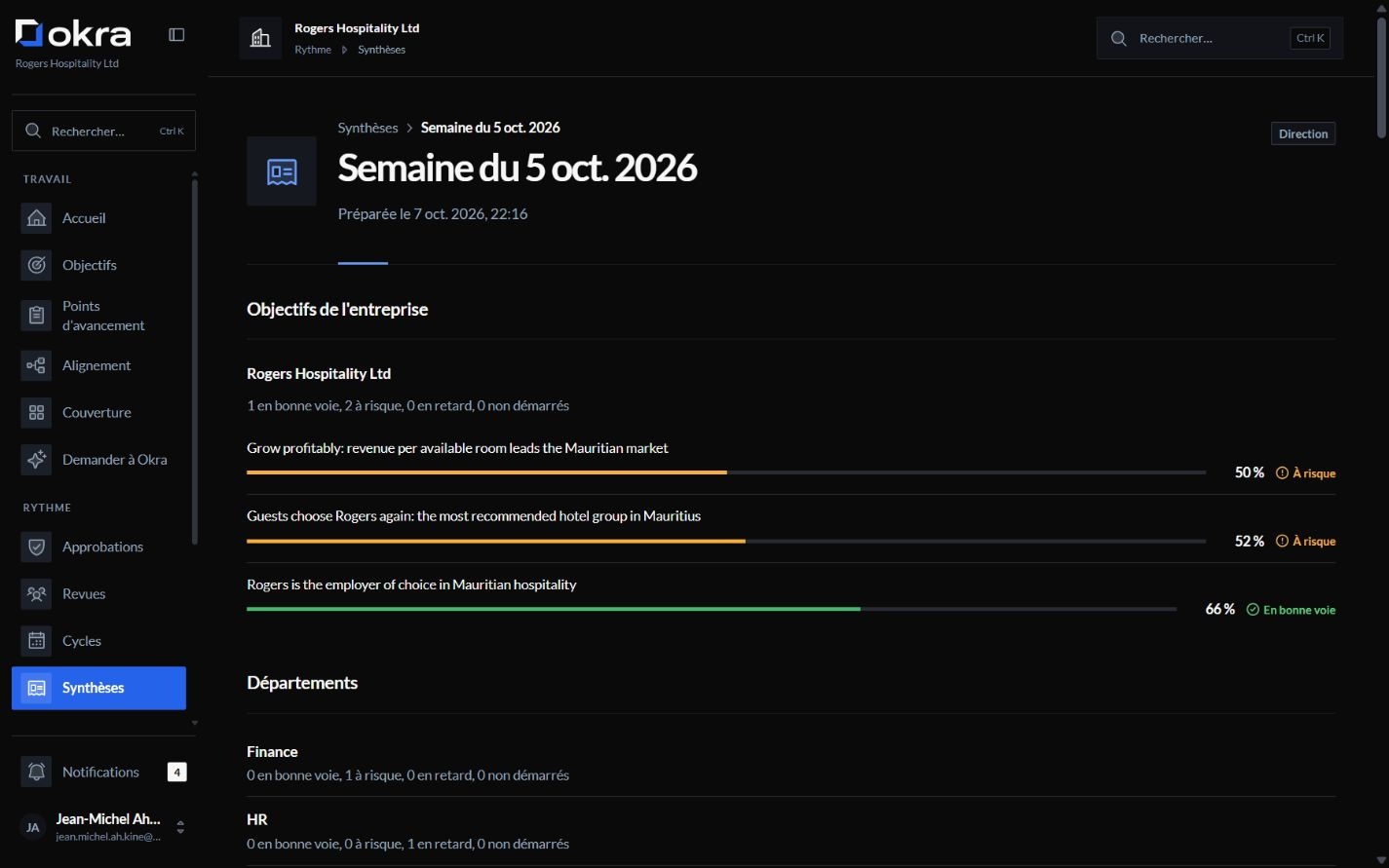Open the Objectifs target icon
1389x868 pixels.
coord(36,265)
